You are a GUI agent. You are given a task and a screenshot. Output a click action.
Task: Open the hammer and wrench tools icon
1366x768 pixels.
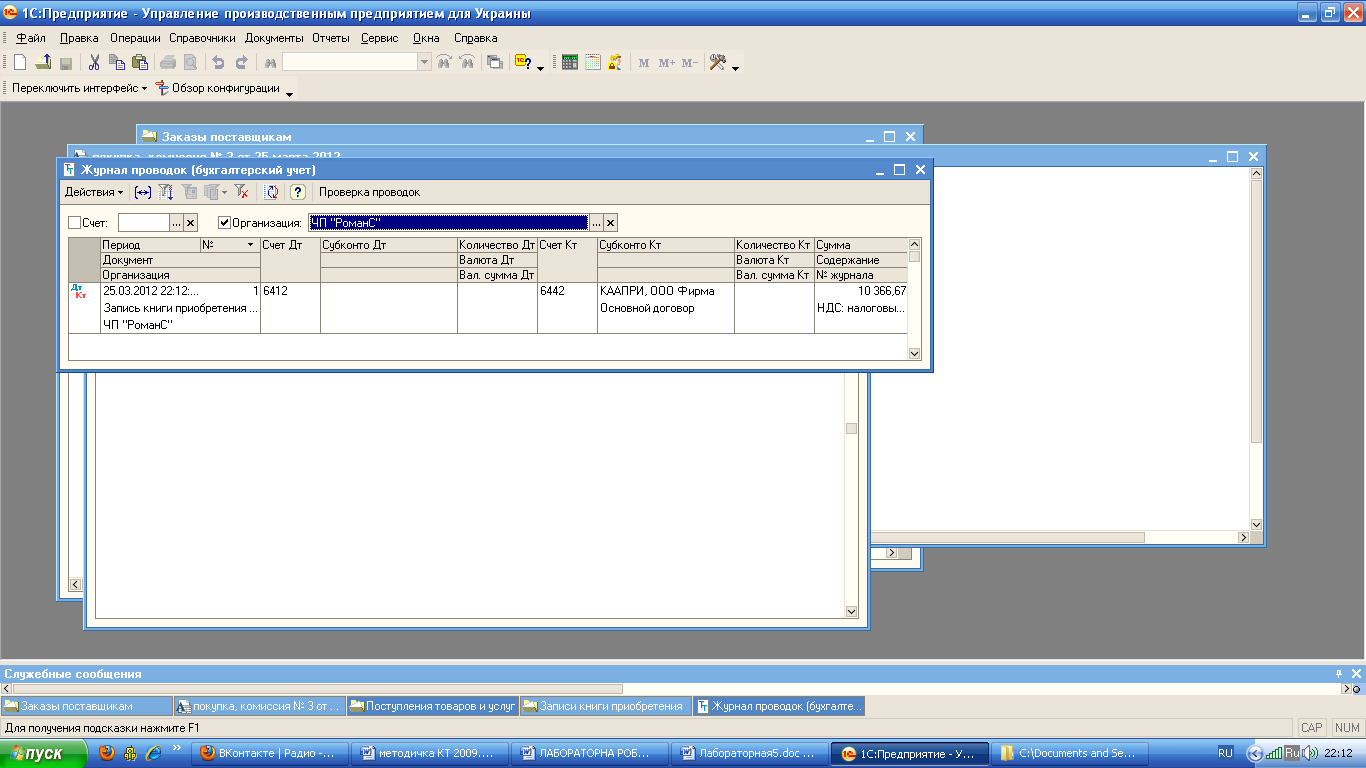(718, 62)
